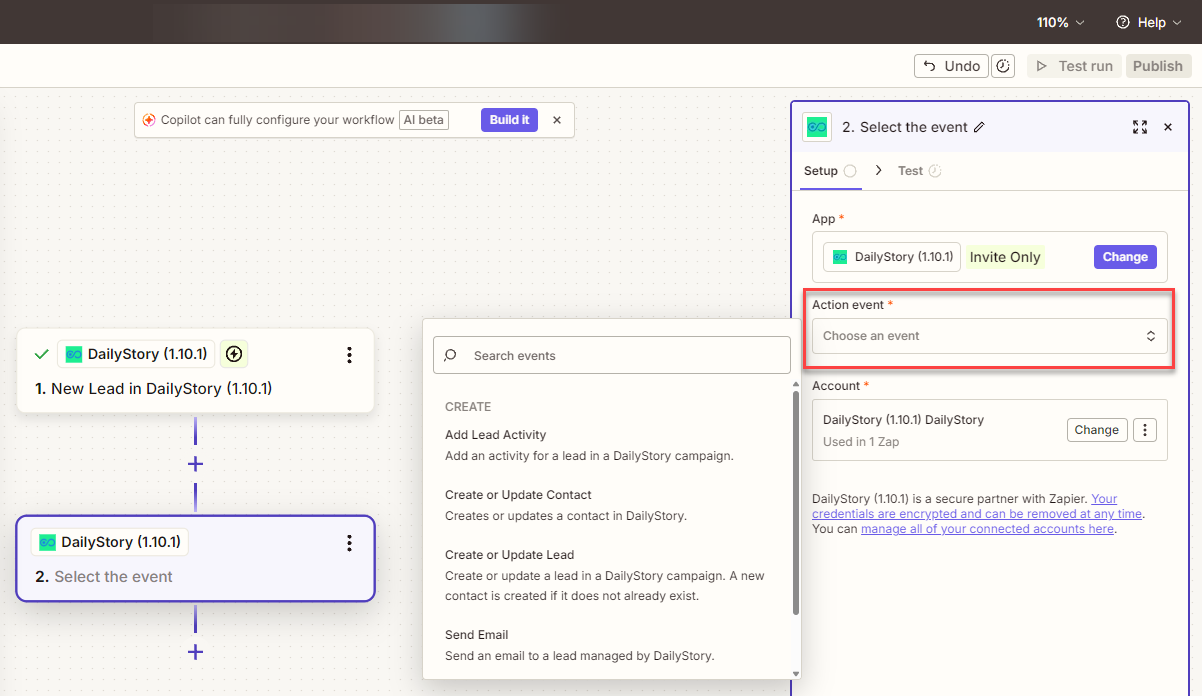The height and width of the screenshot is (696, 1202).
Task: Open the manage connected accounts link
Action: click(987, 529)
